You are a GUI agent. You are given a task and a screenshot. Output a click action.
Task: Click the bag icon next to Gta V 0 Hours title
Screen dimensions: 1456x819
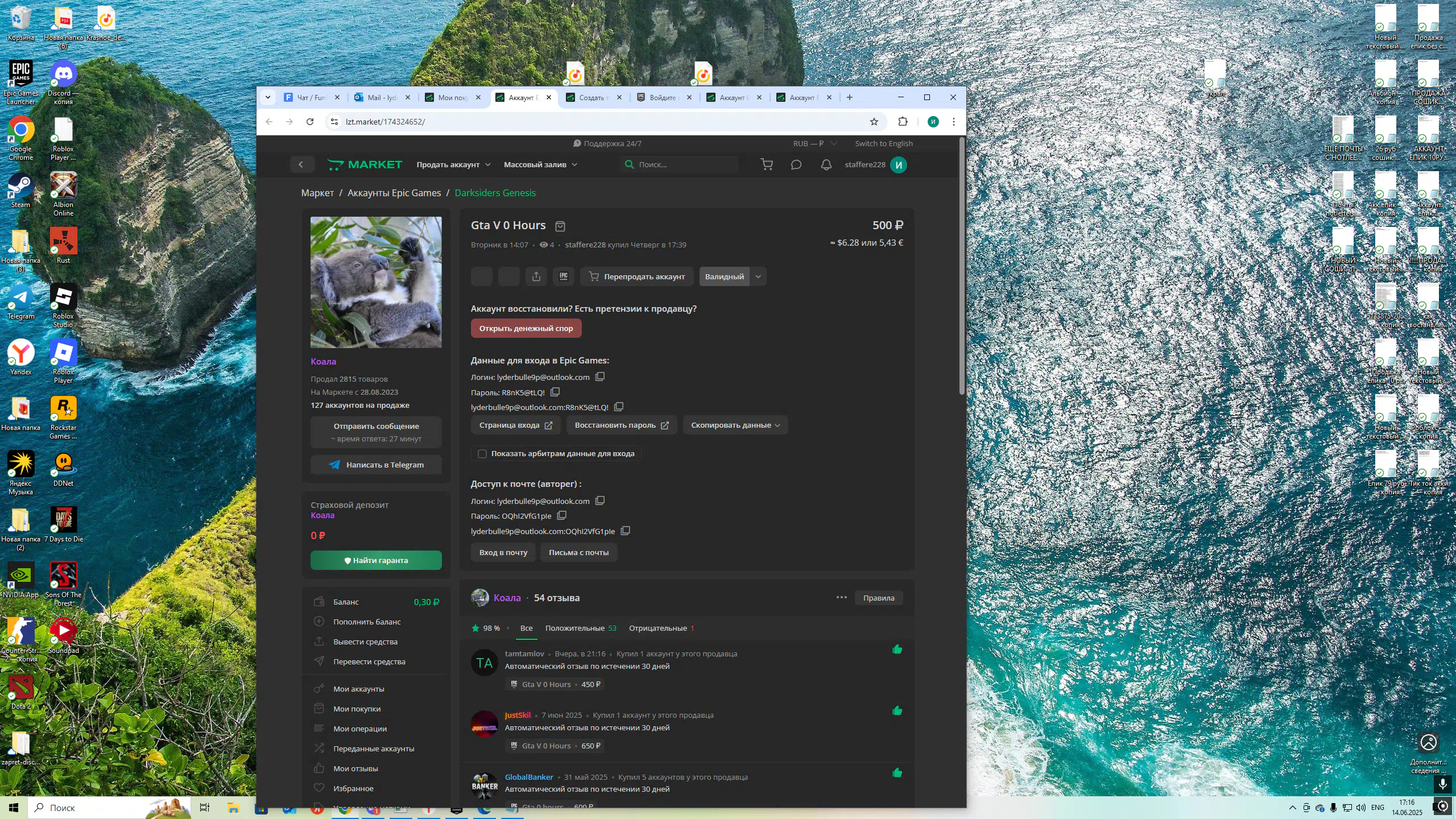(x=560, y=226)
